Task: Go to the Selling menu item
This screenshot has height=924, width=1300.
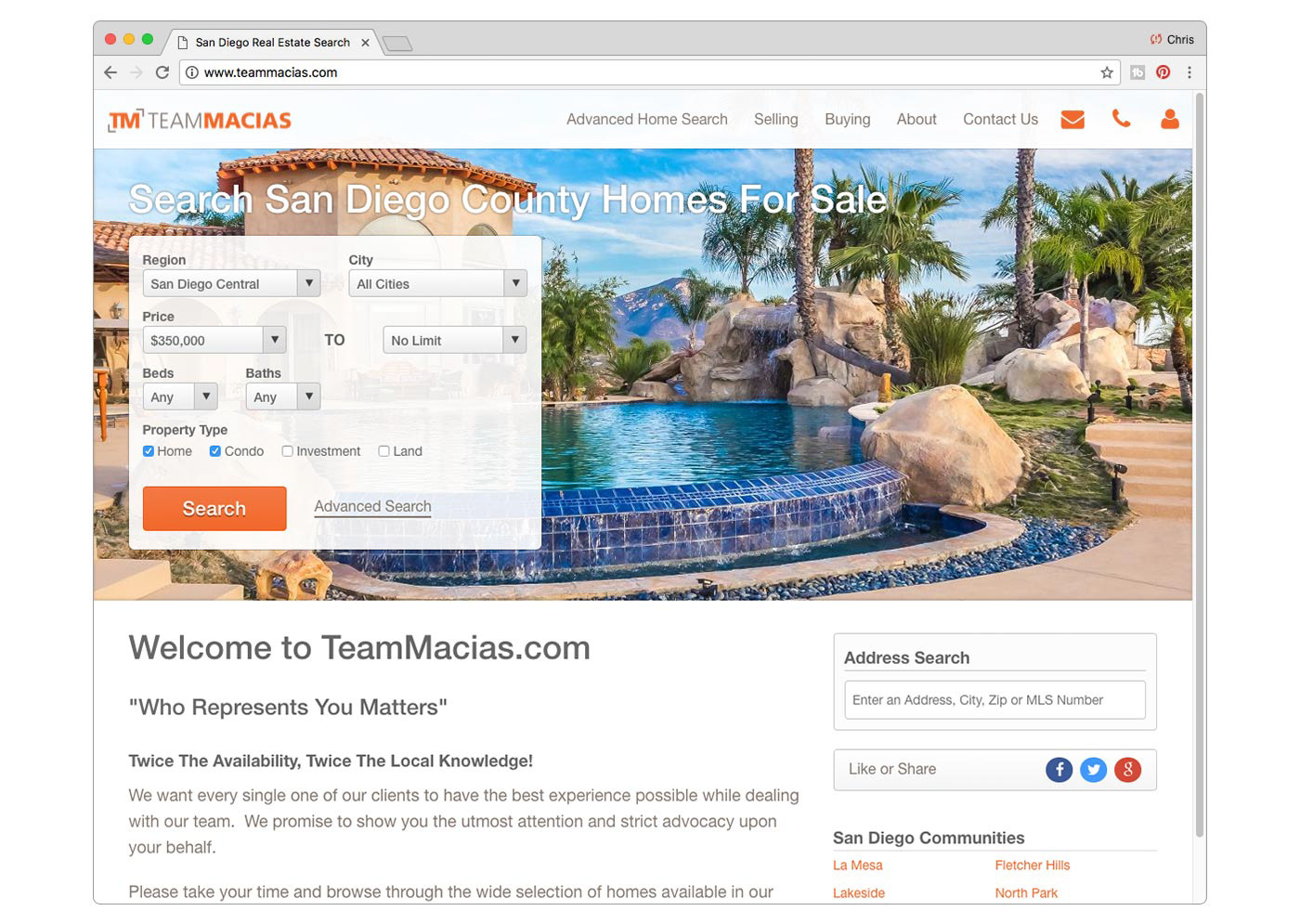Action: [x=775, y=119]
